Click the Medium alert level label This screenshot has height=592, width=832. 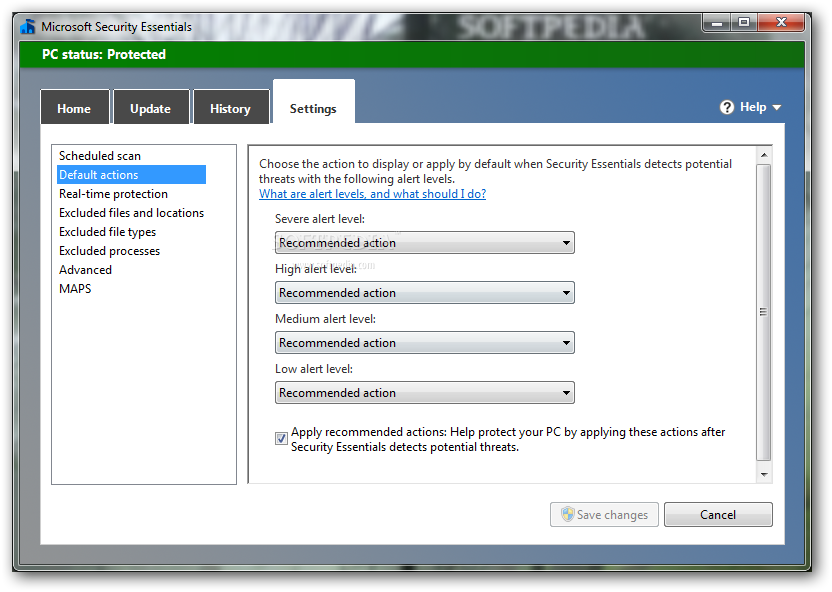point(325,319)
